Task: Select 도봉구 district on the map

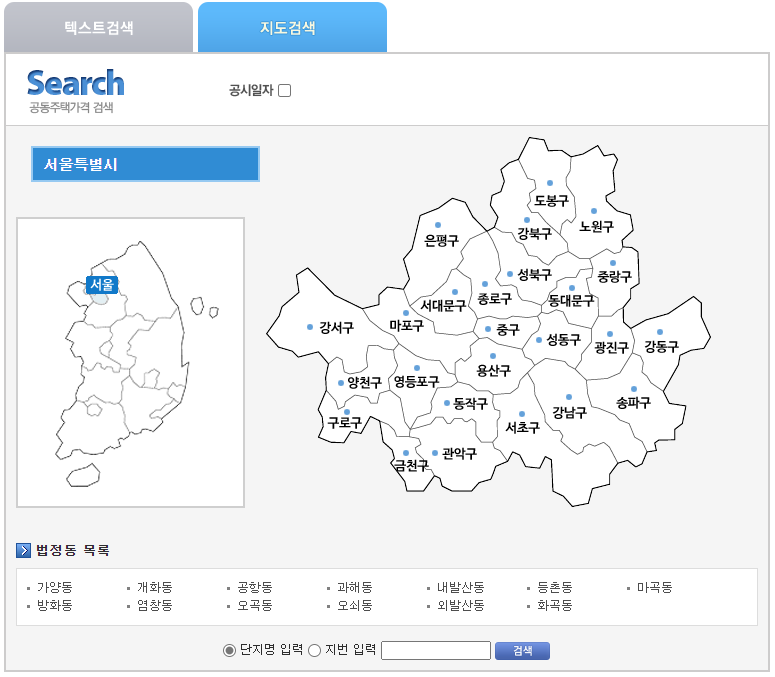Action: click(x=551, y=200)
